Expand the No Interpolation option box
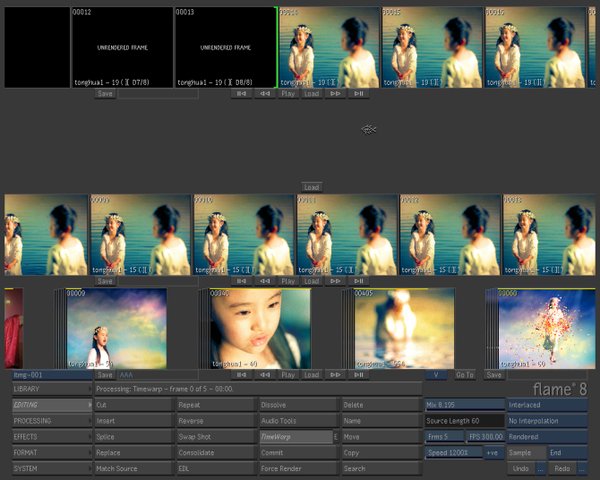This screenshot has width=600, height=480. click(546, 421)
